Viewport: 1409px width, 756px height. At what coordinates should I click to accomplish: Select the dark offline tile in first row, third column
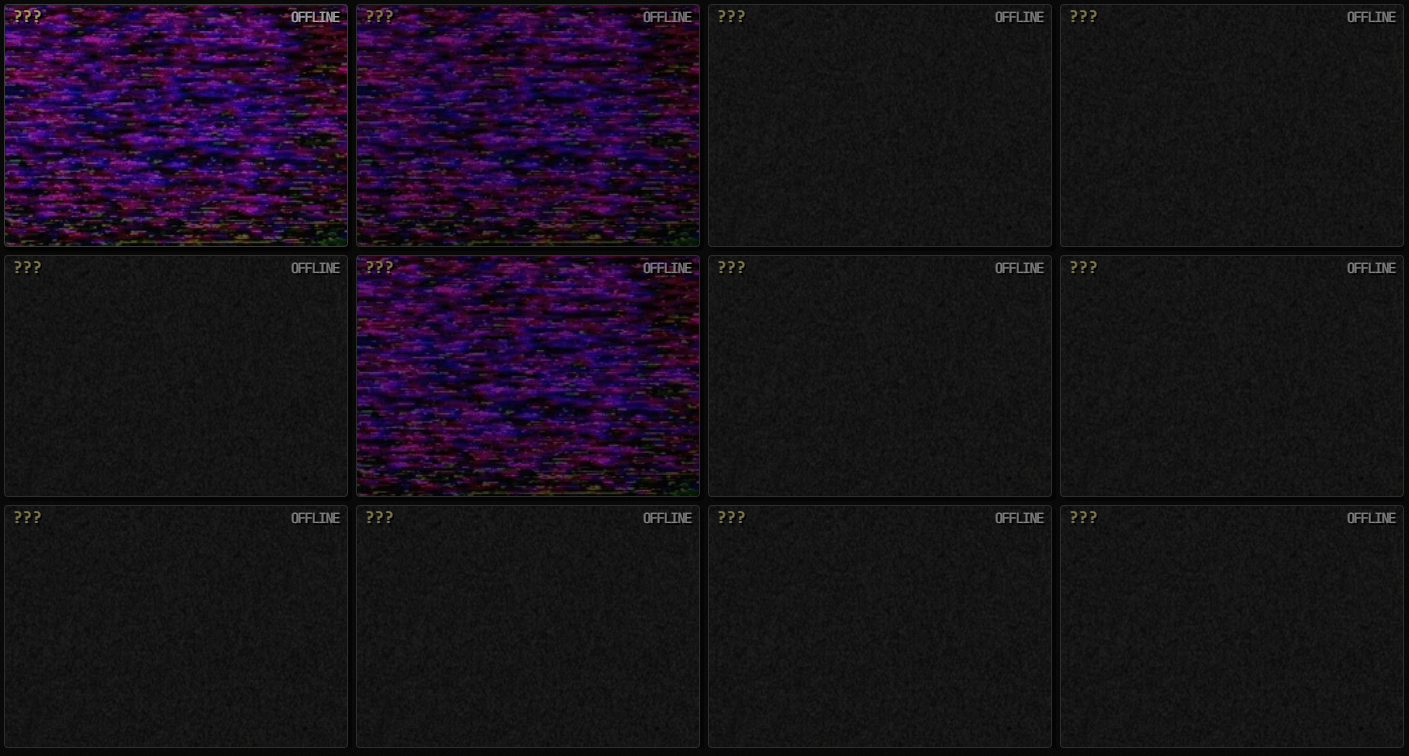pos(880,125)
